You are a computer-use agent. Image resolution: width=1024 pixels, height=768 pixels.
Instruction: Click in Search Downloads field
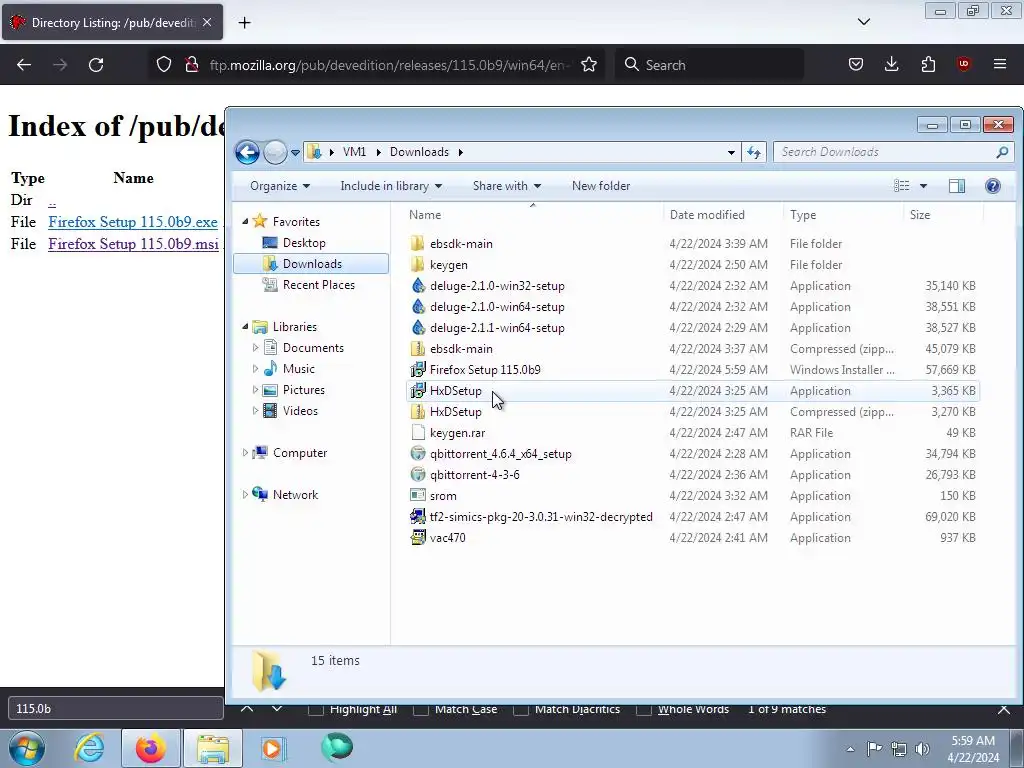893,152
